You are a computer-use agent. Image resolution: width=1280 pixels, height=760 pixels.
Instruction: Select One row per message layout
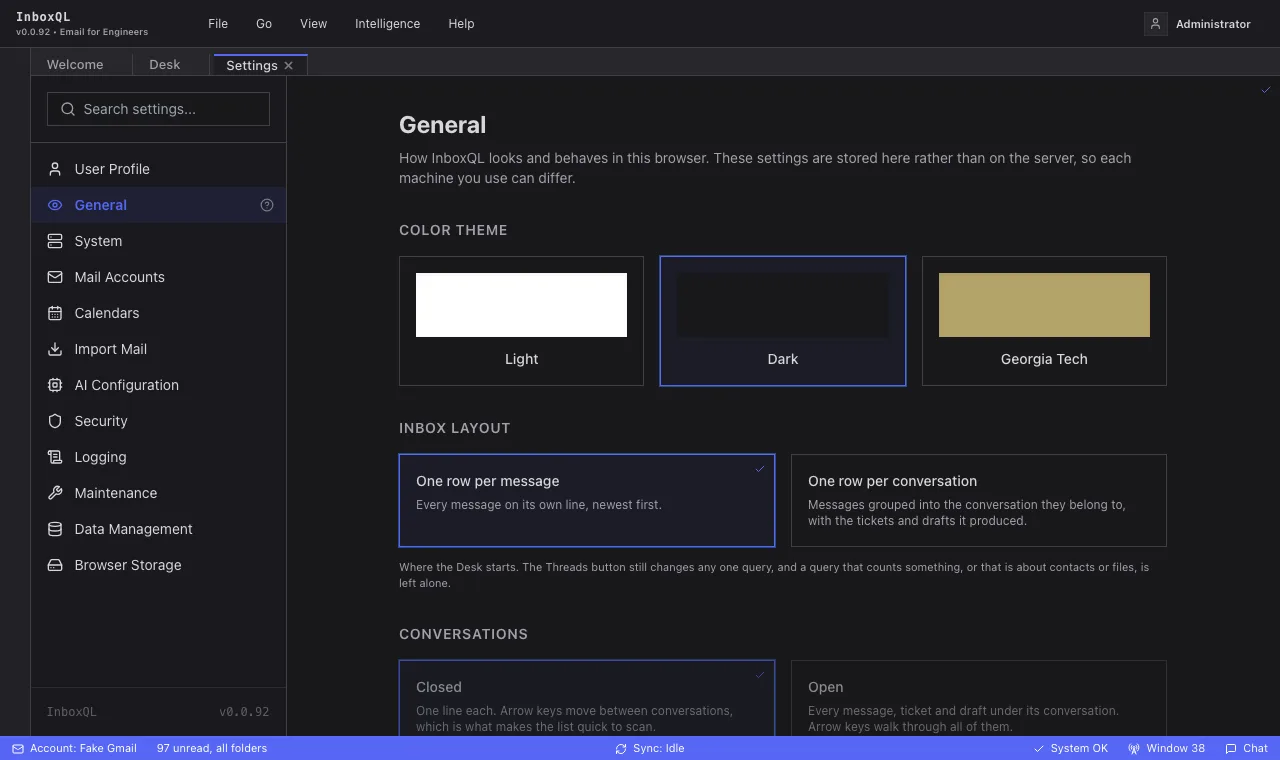tap(587, 500)
